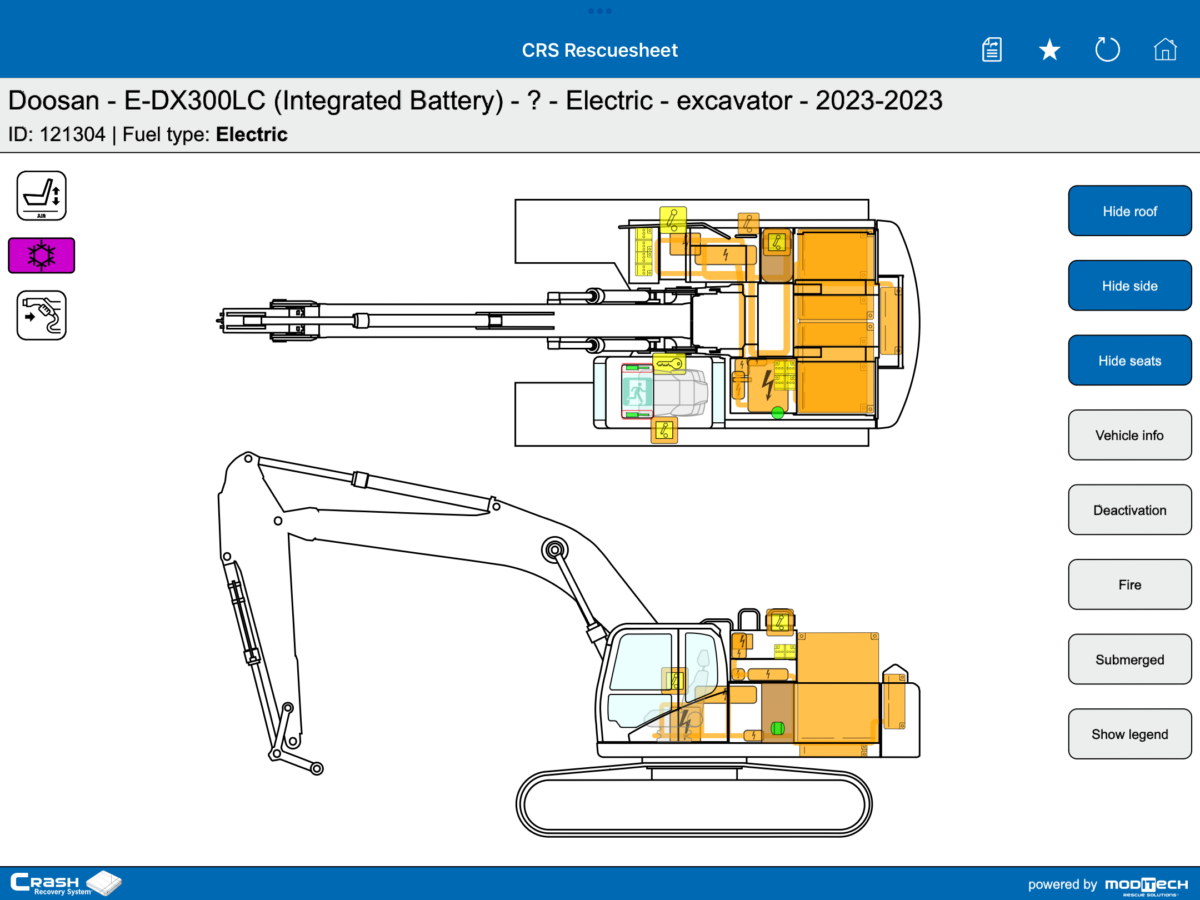
Task: Click the CRS Rescuesheet title bar
Action: pos(600,49)
